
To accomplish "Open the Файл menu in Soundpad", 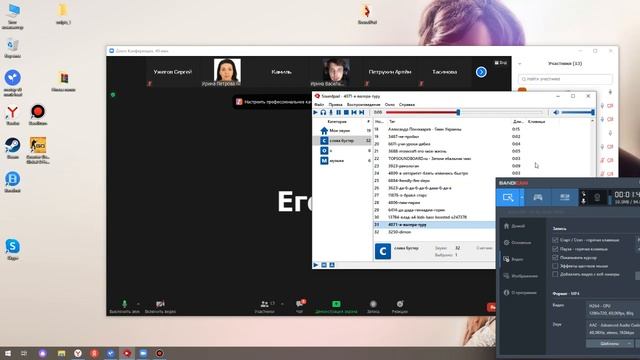I will (x=319, y=104).
